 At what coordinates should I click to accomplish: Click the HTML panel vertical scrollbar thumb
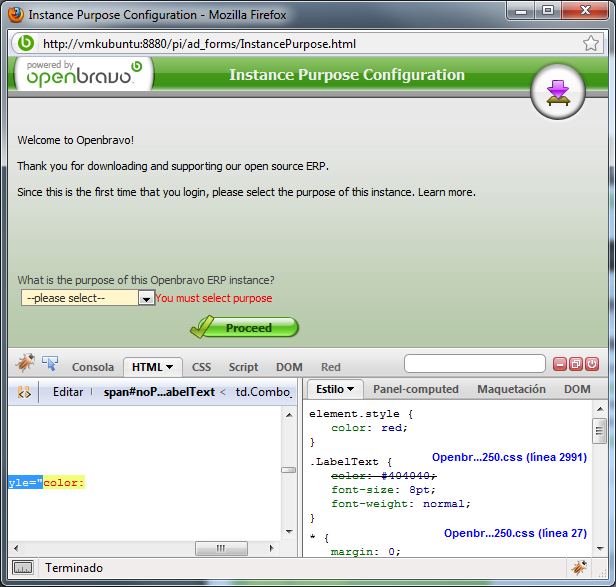pos(289,470)
